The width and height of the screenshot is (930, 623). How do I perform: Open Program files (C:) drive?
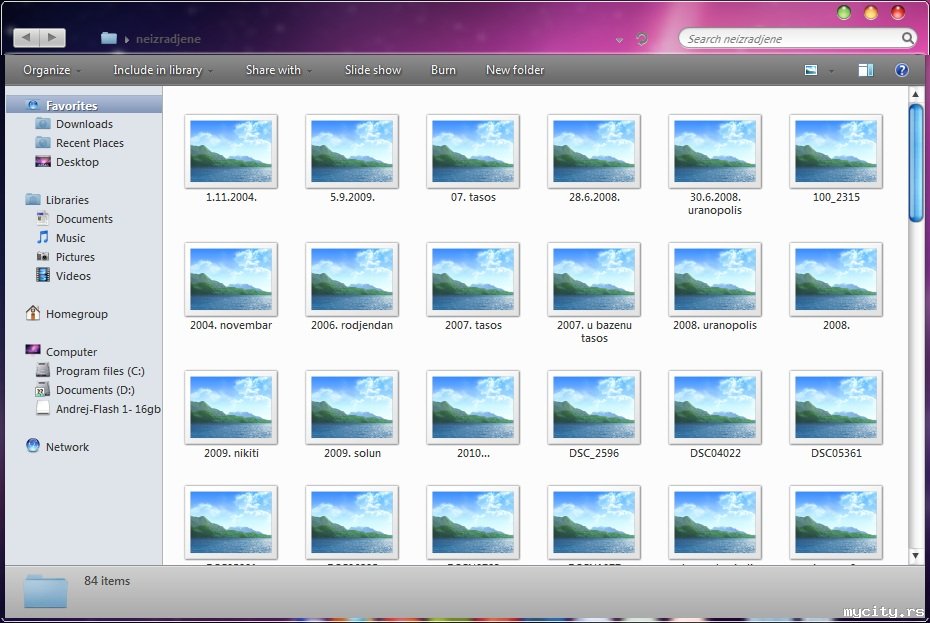(100, 371)
